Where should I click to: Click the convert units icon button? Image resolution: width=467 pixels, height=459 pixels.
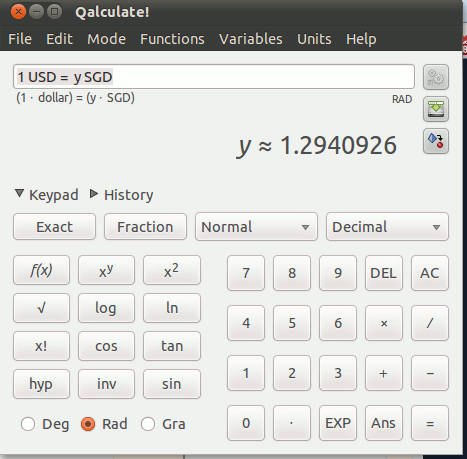436,141
